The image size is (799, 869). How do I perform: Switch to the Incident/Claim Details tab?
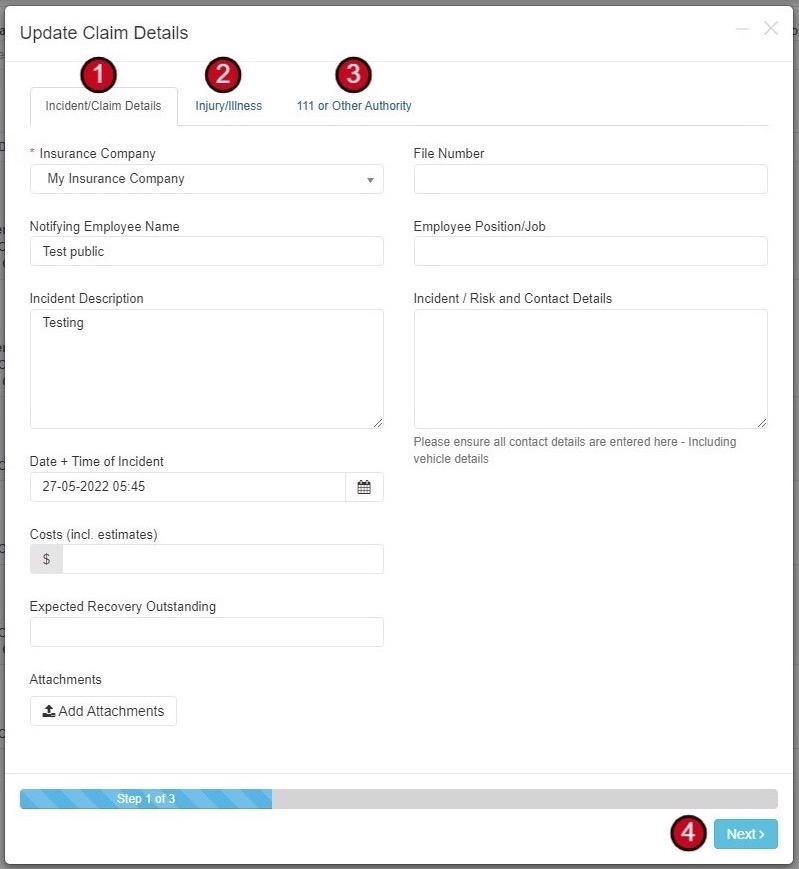[104, 106]
